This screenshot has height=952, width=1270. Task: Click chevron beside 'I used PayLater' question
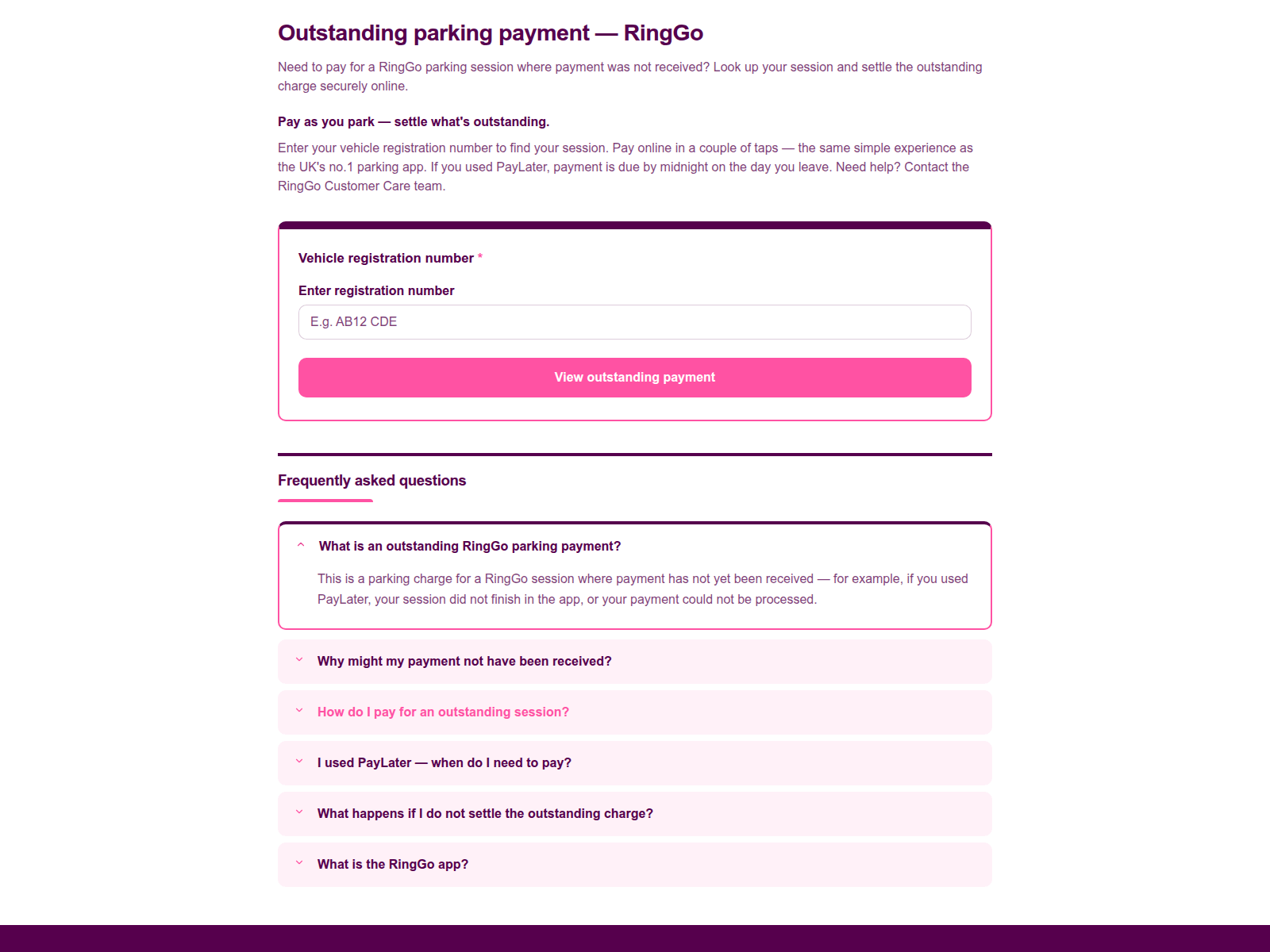point(299,762)
